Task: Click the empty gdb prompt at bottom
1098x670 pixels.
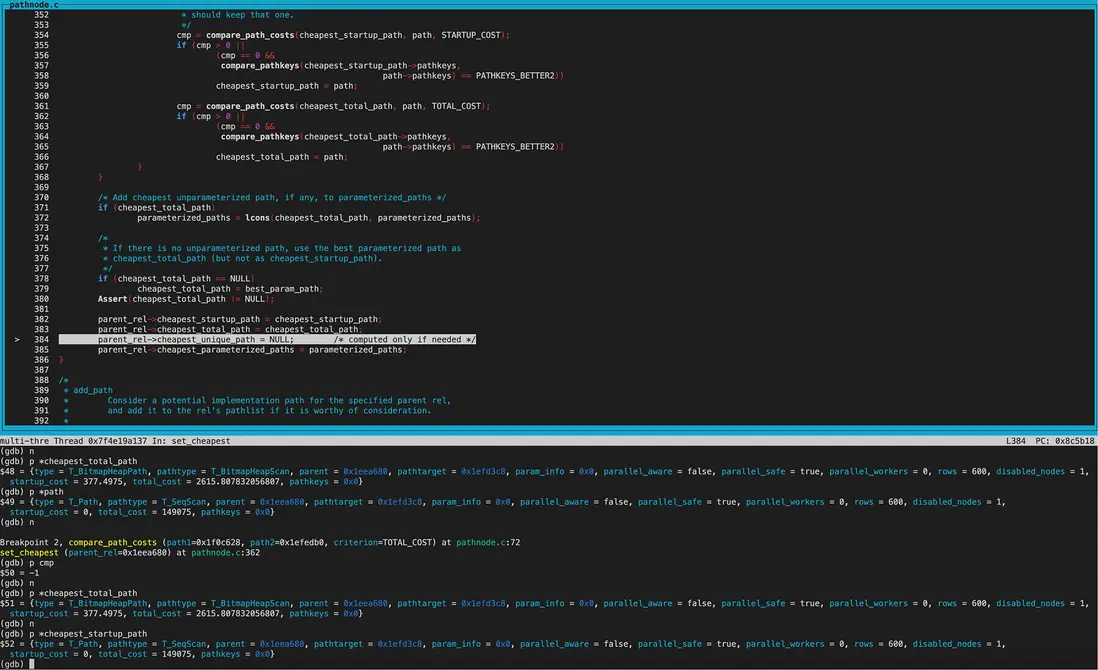Action: point(32,664)
